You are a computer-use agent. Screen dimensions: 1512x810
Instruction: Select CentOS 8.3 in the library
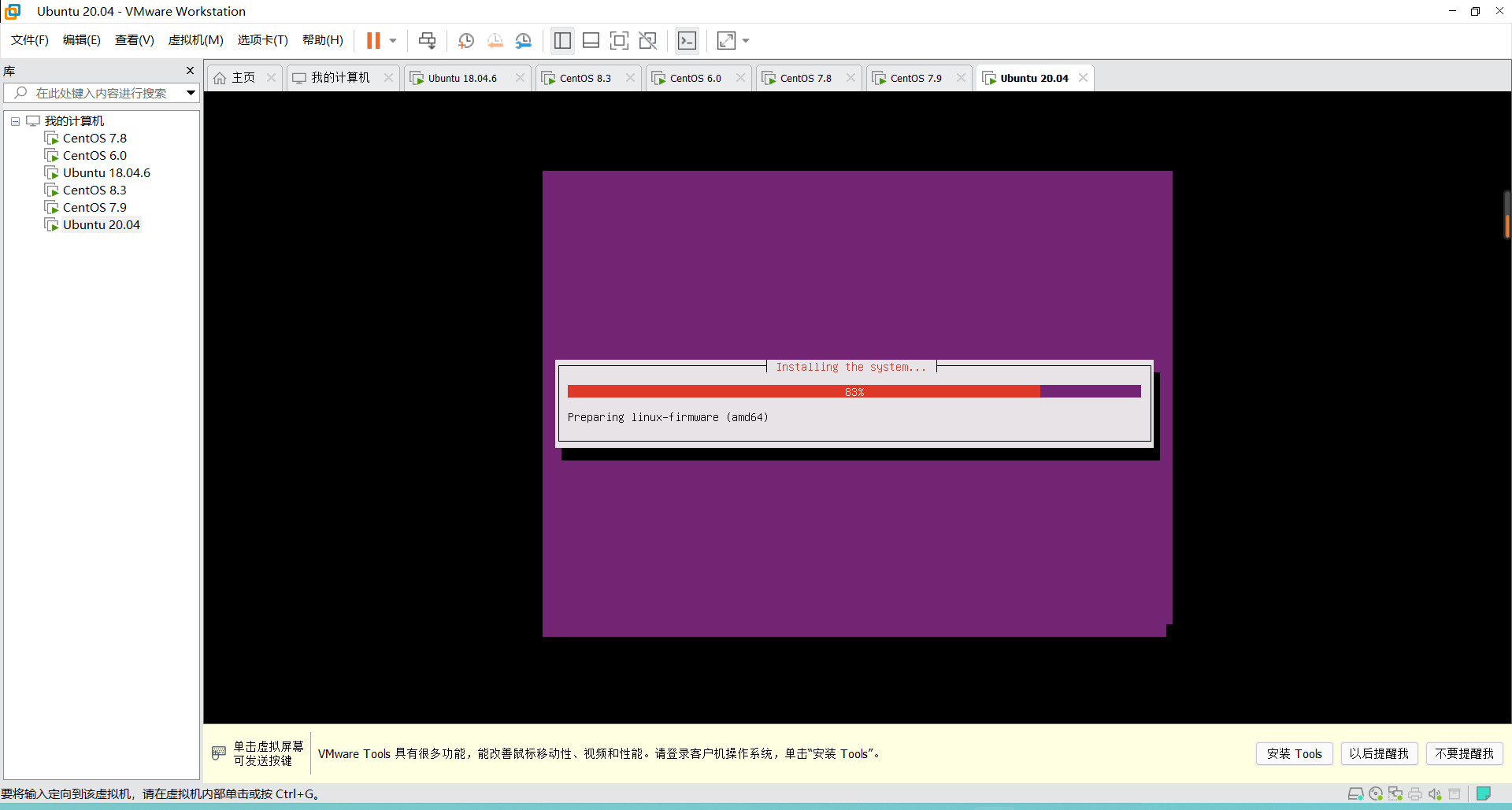94,190
